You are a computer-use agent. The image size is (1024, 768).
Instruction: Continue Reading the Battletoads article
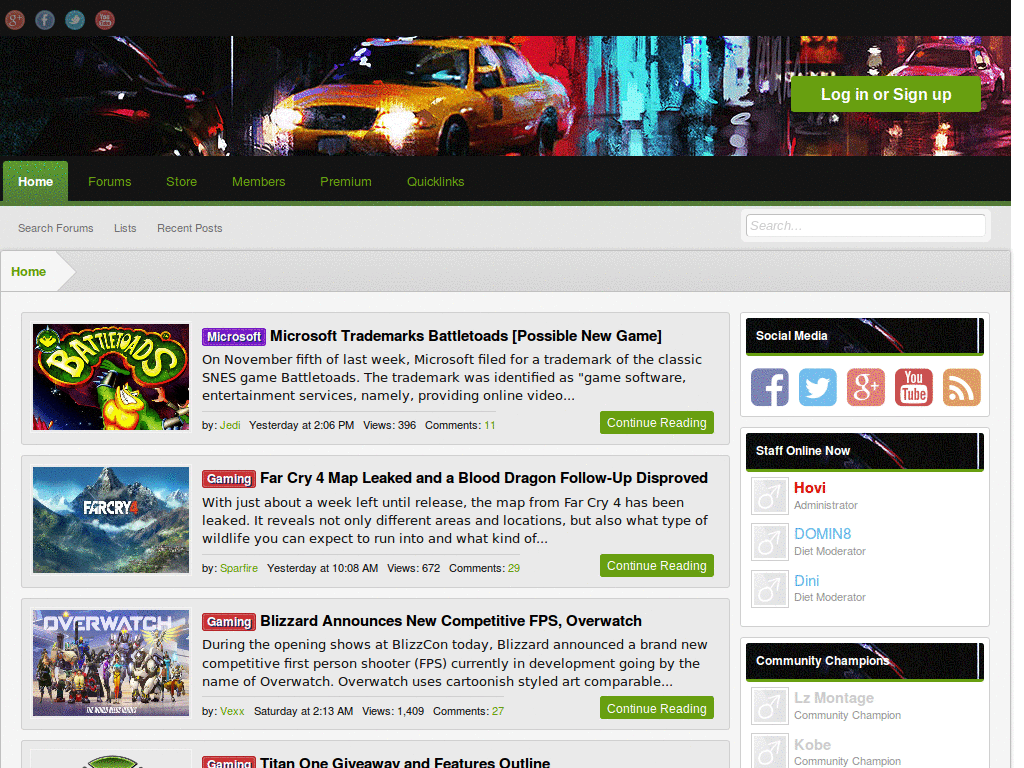pos(656,423)
